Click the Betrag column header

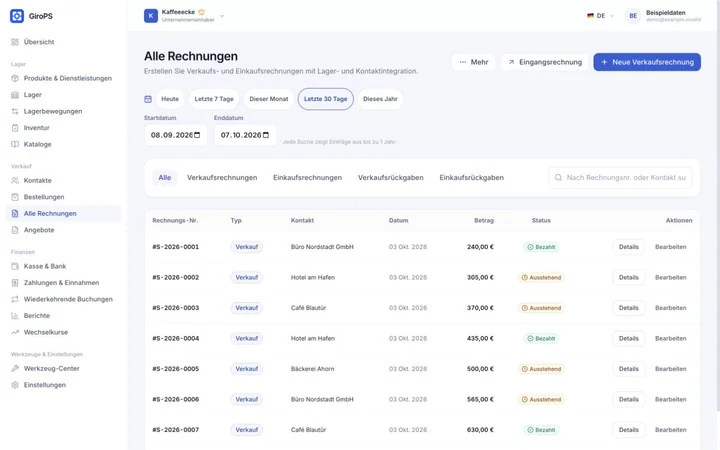pyautogui.click(x=484, y=220)
